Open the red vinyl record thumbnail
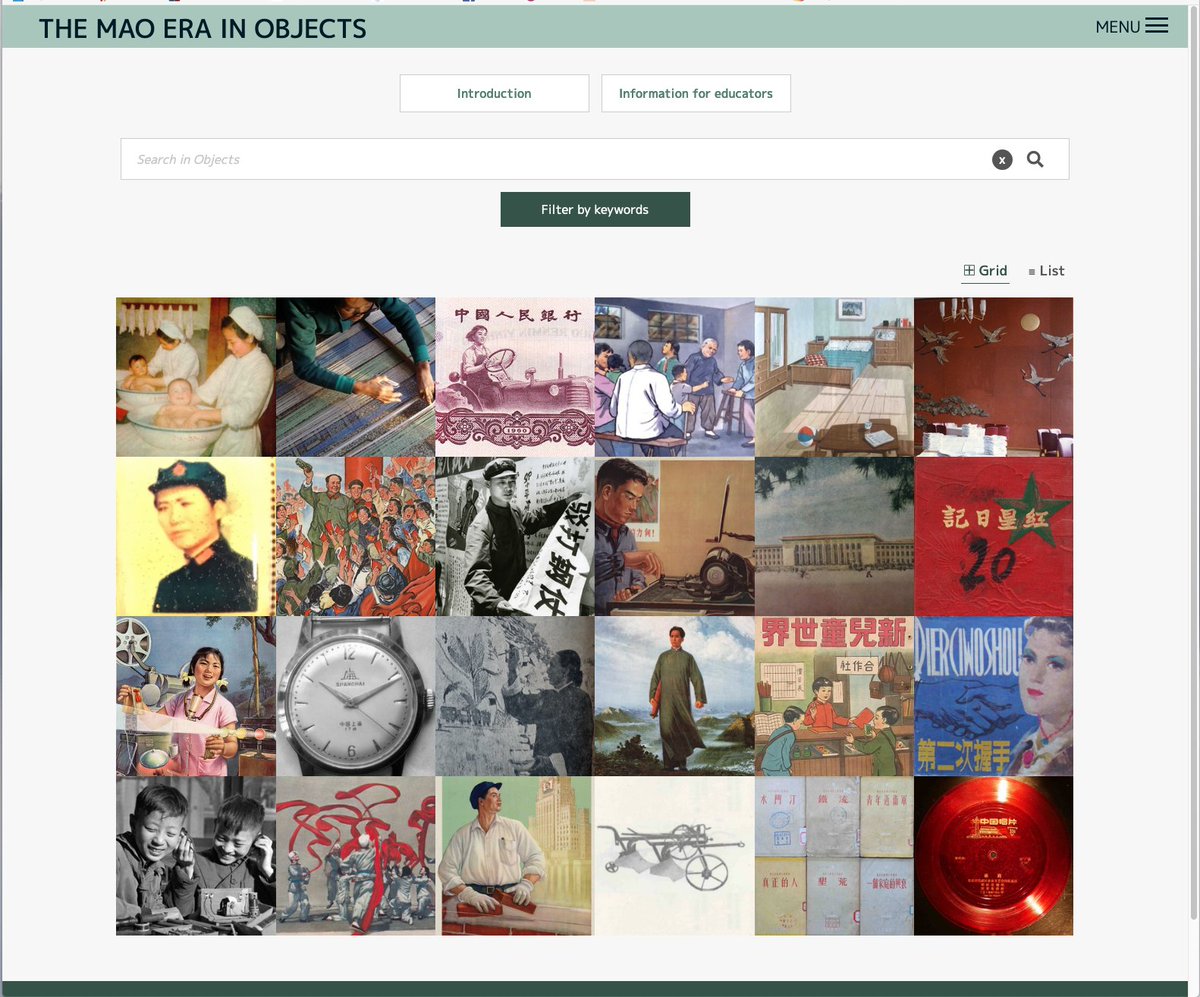This screenshot has width=1200, height=997. coord(994,856)
